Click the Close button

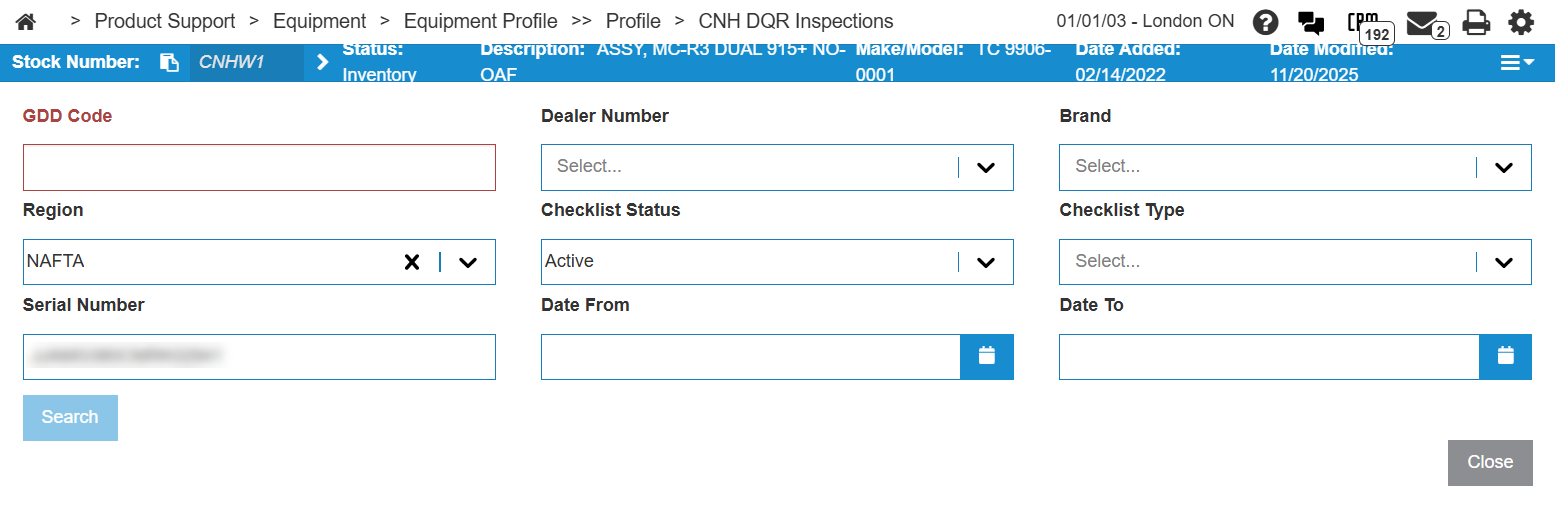[1489, 462]
